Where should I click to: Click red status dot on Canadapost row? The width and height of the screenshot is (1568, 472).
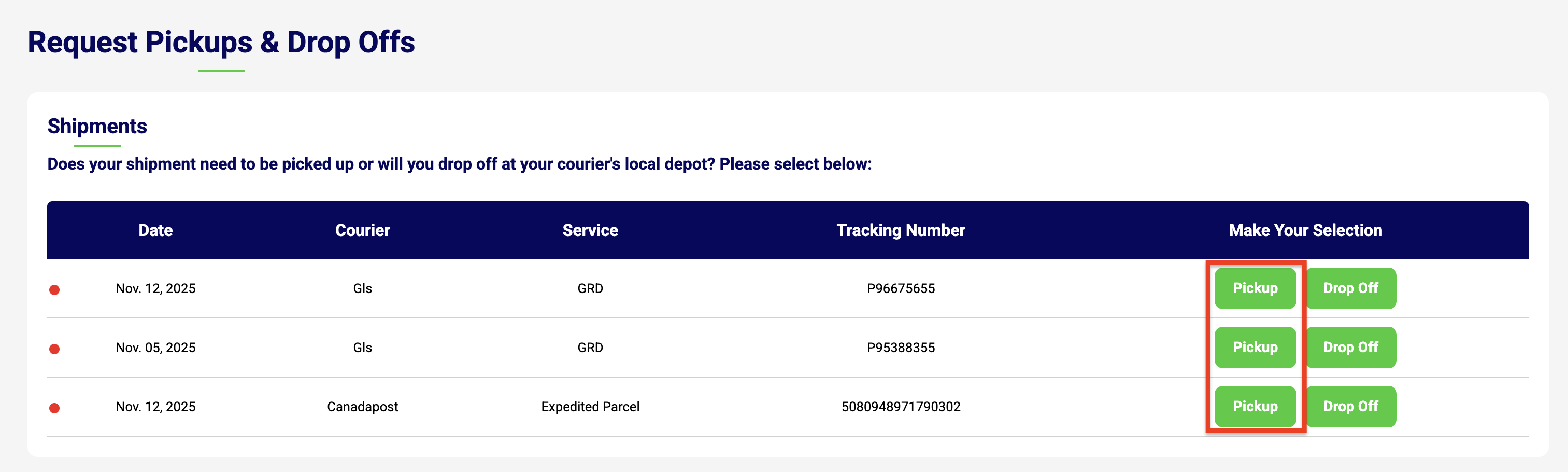coord(55,408)
